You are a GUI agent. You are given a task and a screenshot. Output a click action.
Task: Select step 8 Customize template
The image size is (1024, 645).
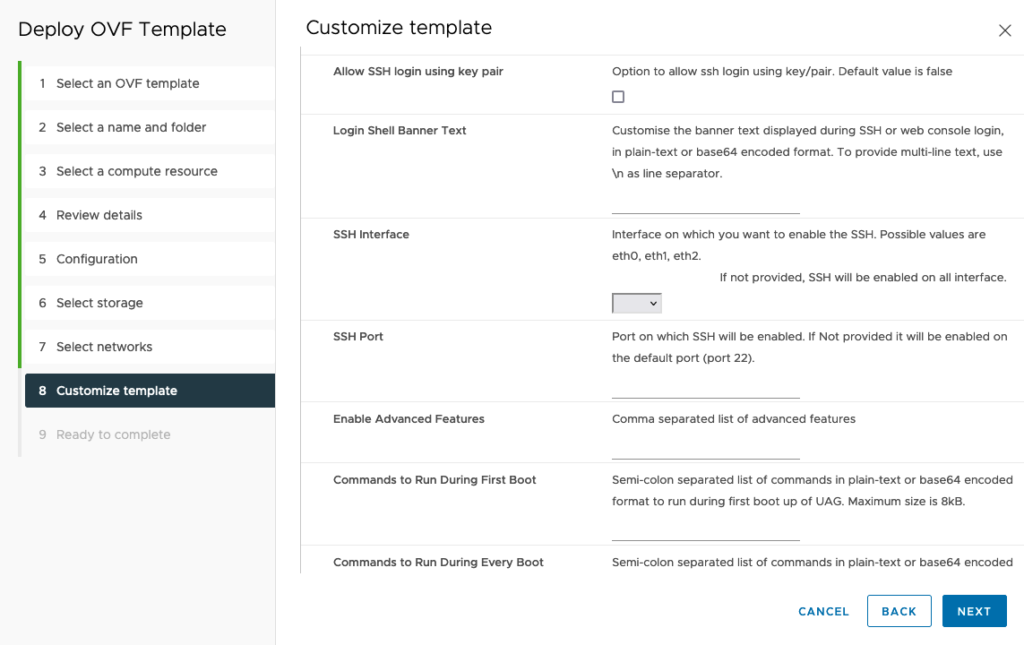point(116,391)
